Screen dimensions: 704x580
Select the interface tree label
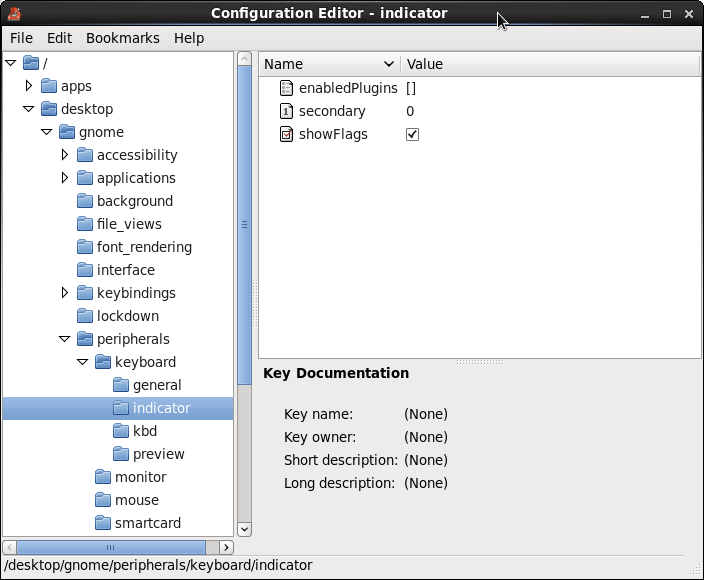click(126, 270)
